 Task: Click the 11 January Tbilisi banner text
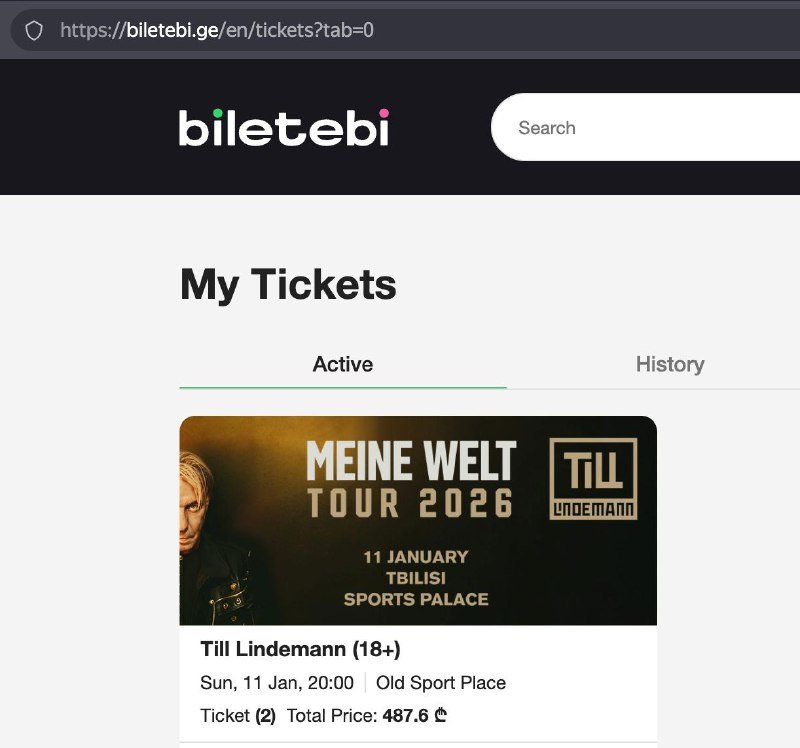416,567
